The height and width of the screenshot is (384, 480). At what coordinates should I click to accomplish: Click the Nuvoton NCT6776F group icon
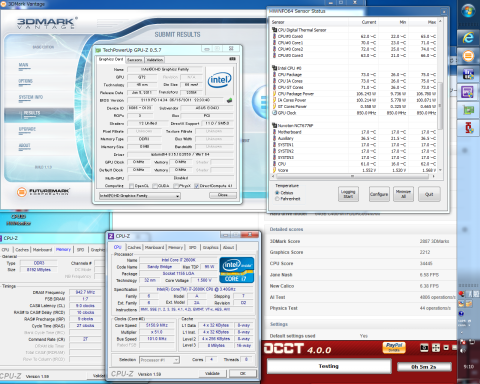pyautogui.click(x=275, y=126)
